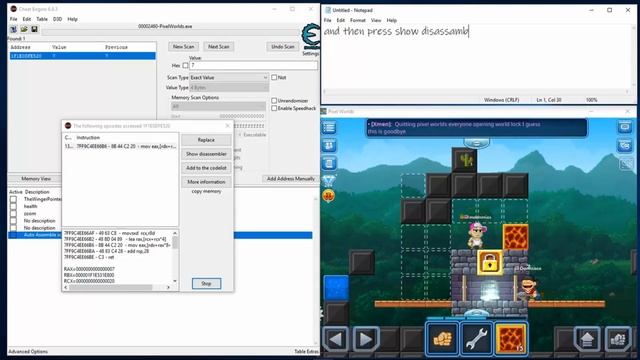Viewport: 640px width, 360px height.
Task: Select the wrench tool slot
Action: 476,338
